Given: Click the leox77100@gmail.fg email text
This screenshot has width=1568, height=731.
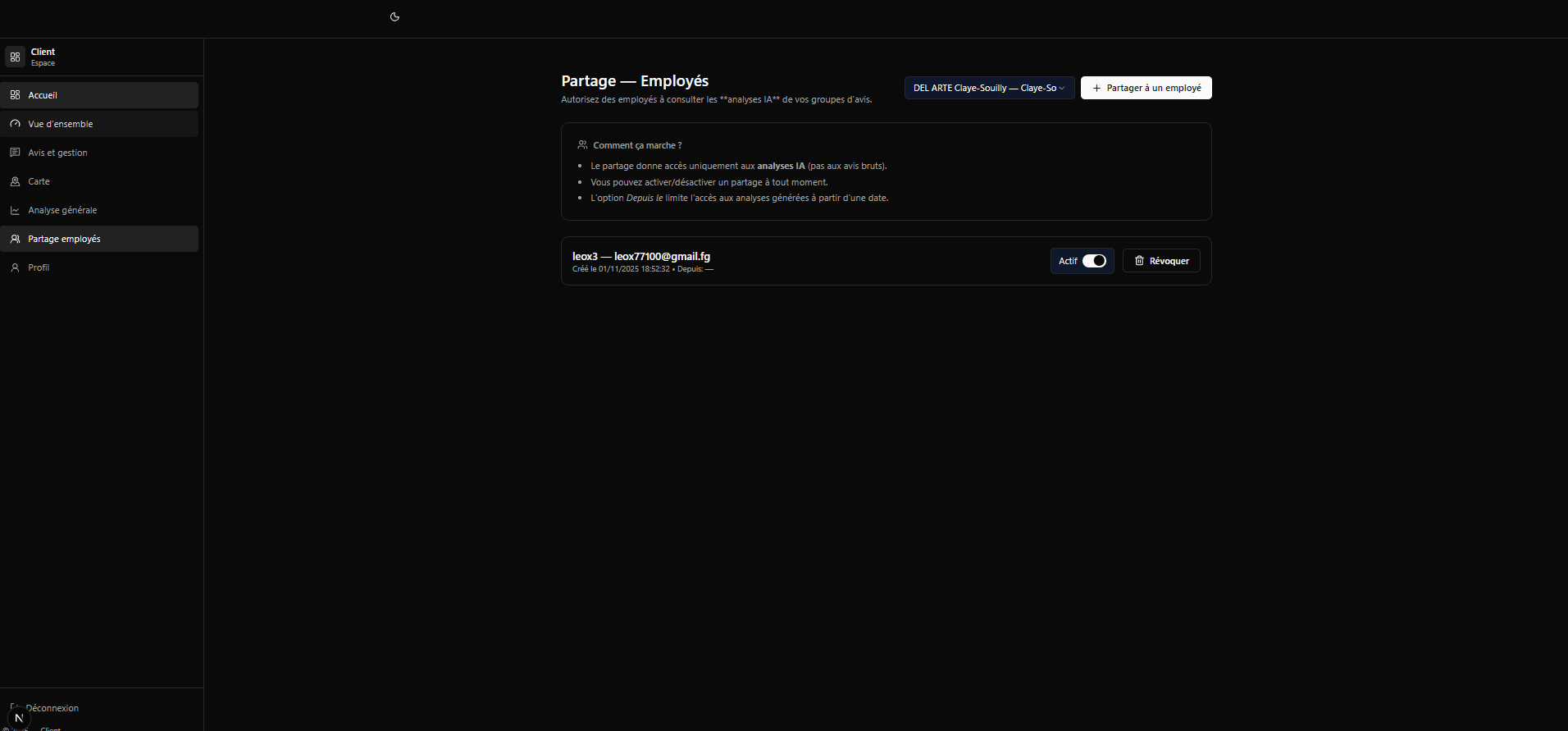Looking at the screenshot, I should coord(662,257).
